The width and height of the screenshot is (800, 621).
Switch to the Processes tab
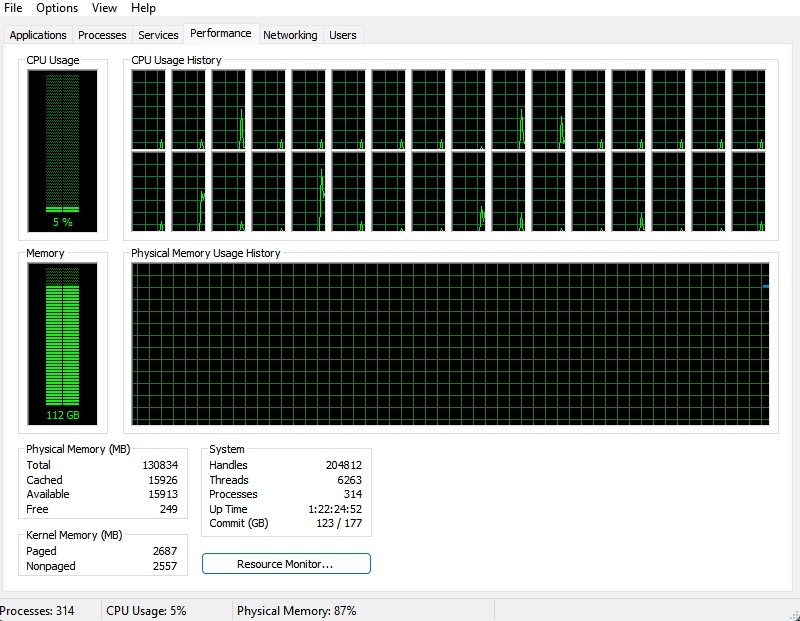(102, 35)
